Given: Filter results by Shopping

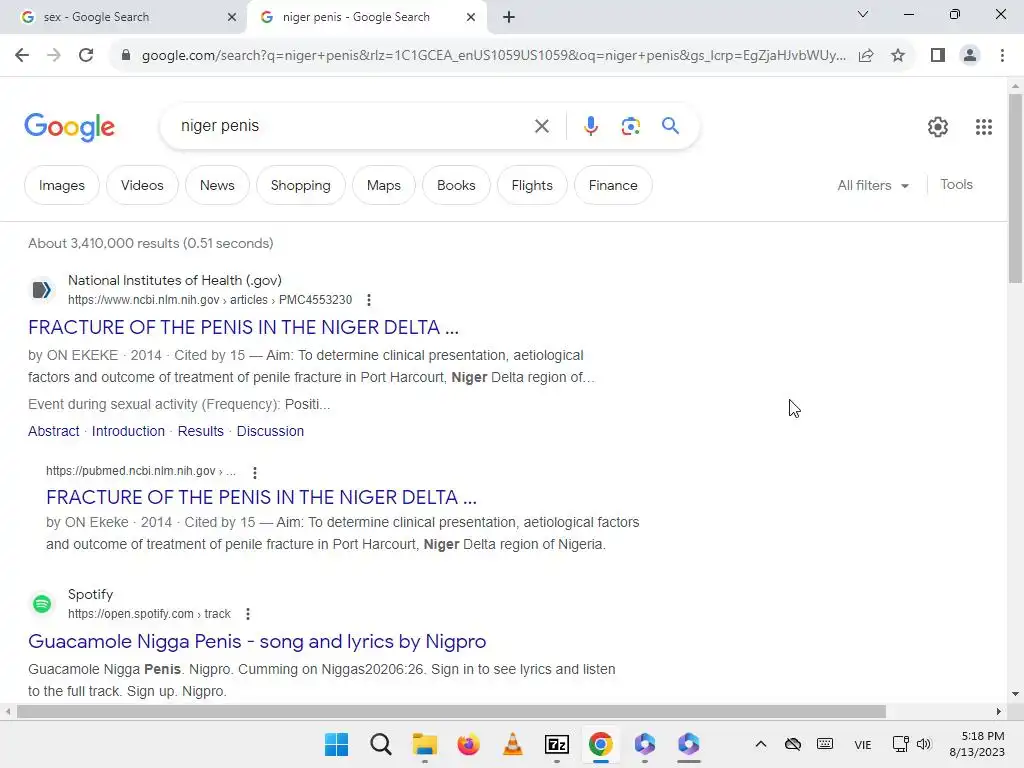Looking at the screenshot, I should pyautogui.click(x=300, y=185).
